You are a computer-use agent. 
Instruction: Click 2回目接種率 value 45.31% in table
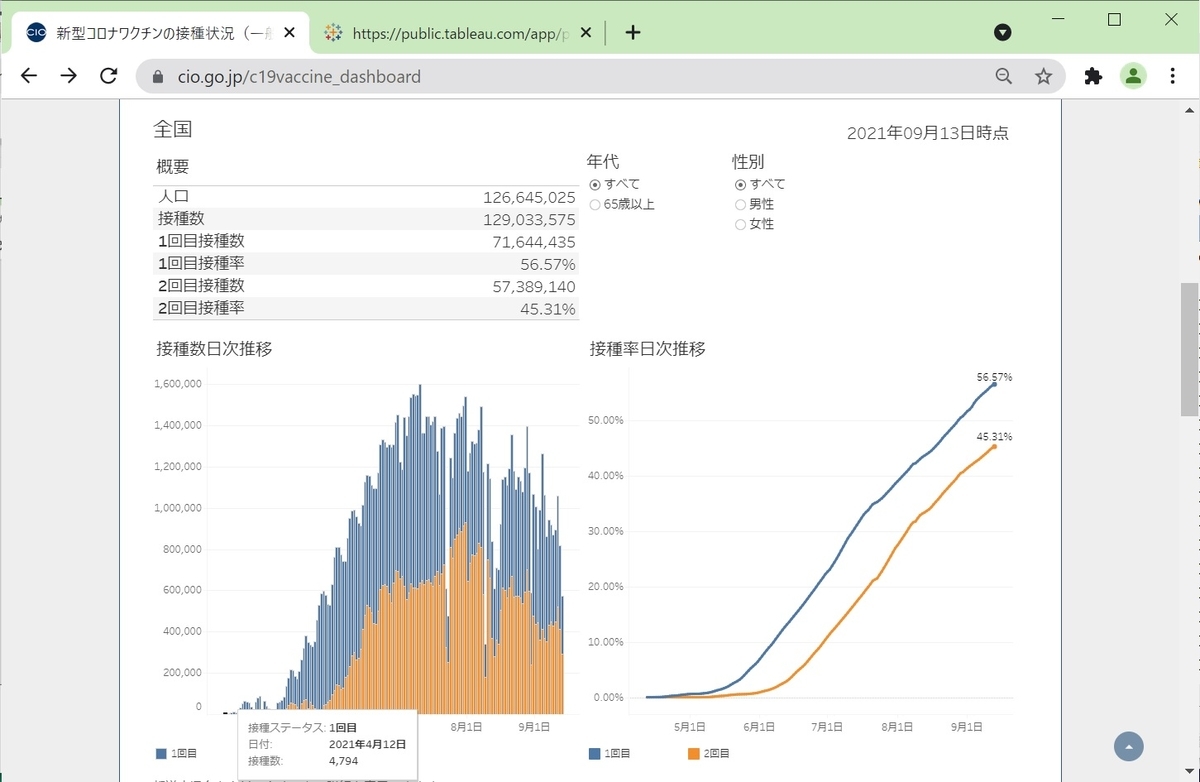(x=548, y=309)
